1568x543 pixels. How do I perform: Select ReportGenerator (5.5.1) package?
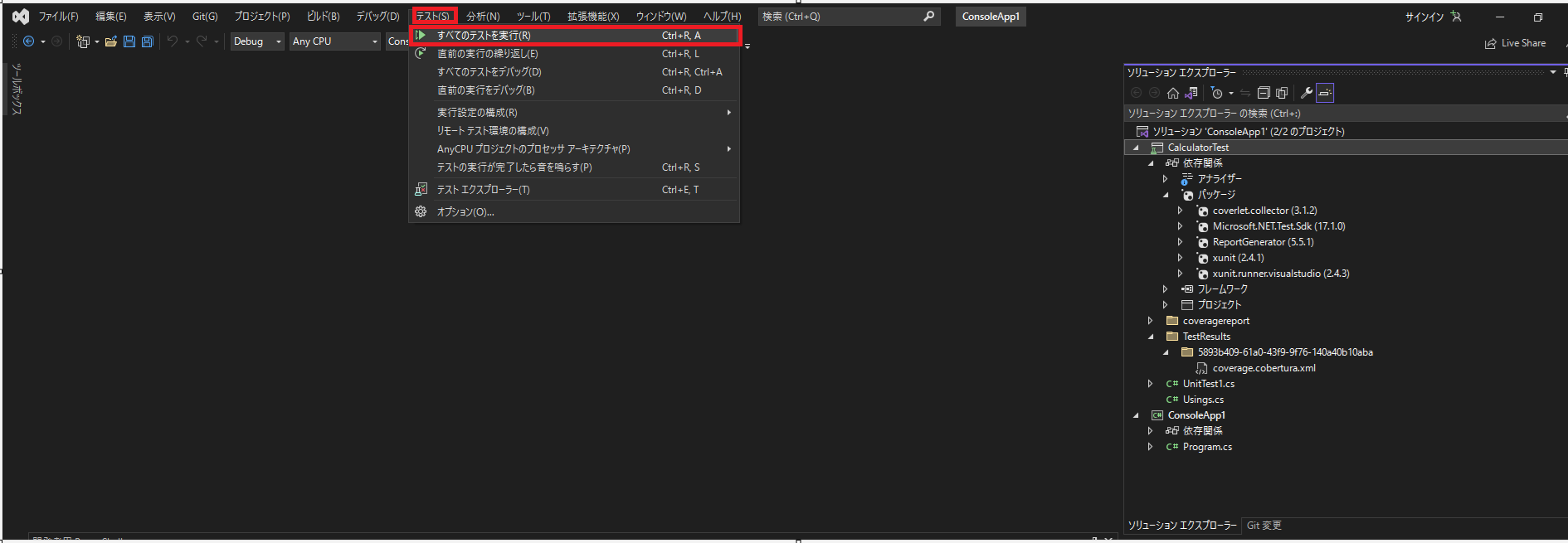(x=1263, y=242)
